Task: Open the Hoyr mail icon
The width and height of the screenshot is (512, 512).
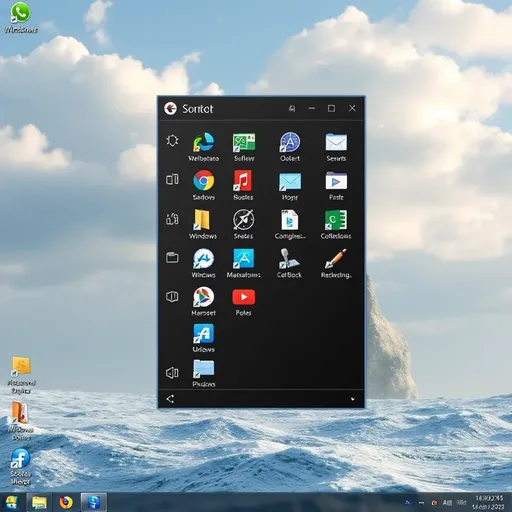Action: coord(290,181)
